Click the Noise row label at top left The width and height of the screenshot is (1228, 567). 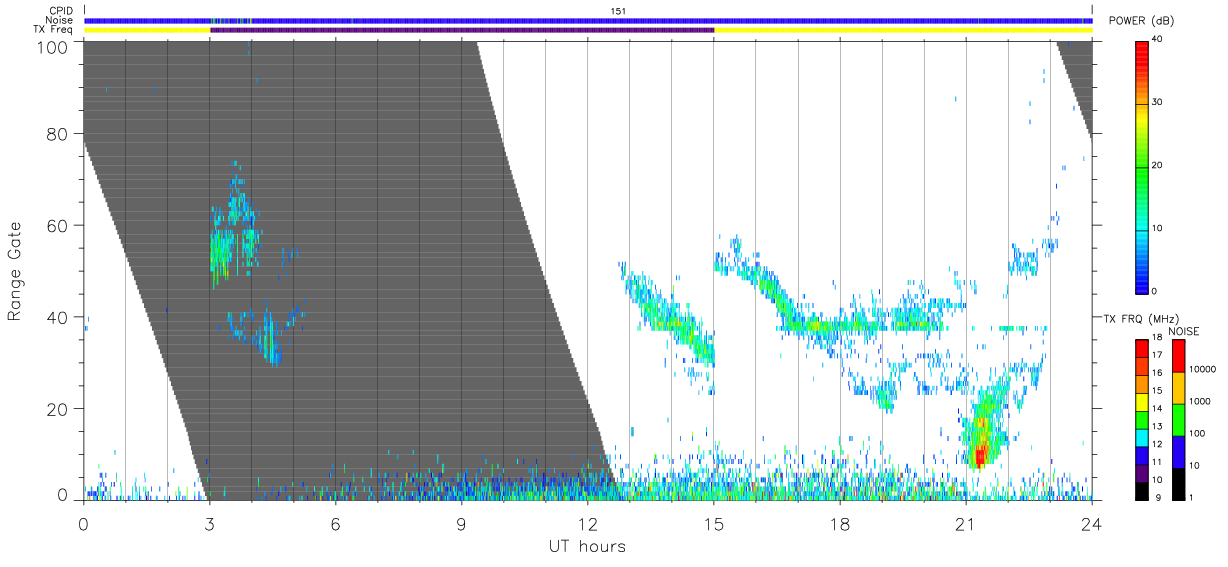click(59, 20)
